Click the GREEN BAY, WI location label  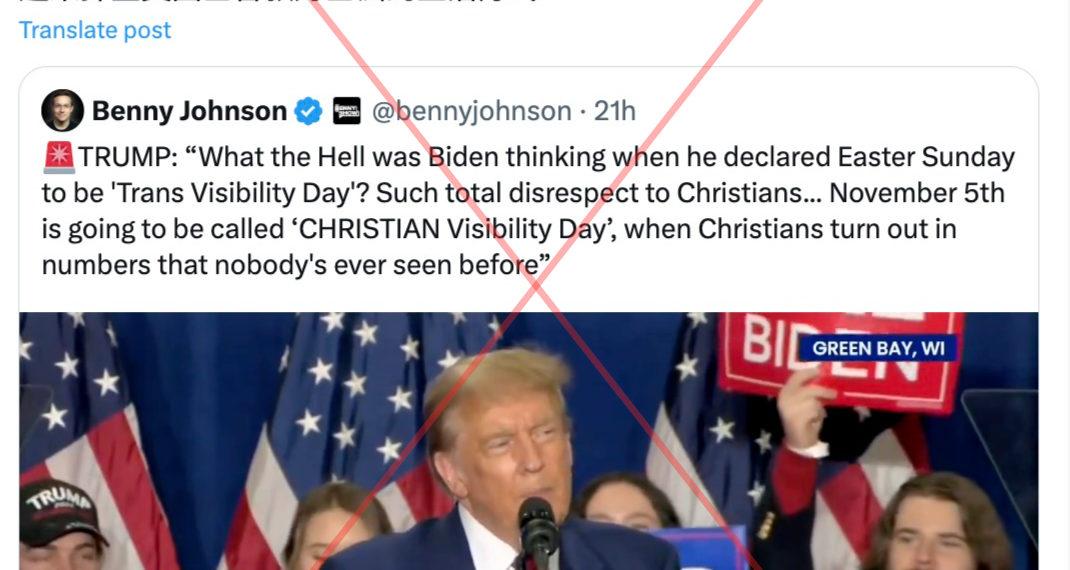(x=878, y=349)
